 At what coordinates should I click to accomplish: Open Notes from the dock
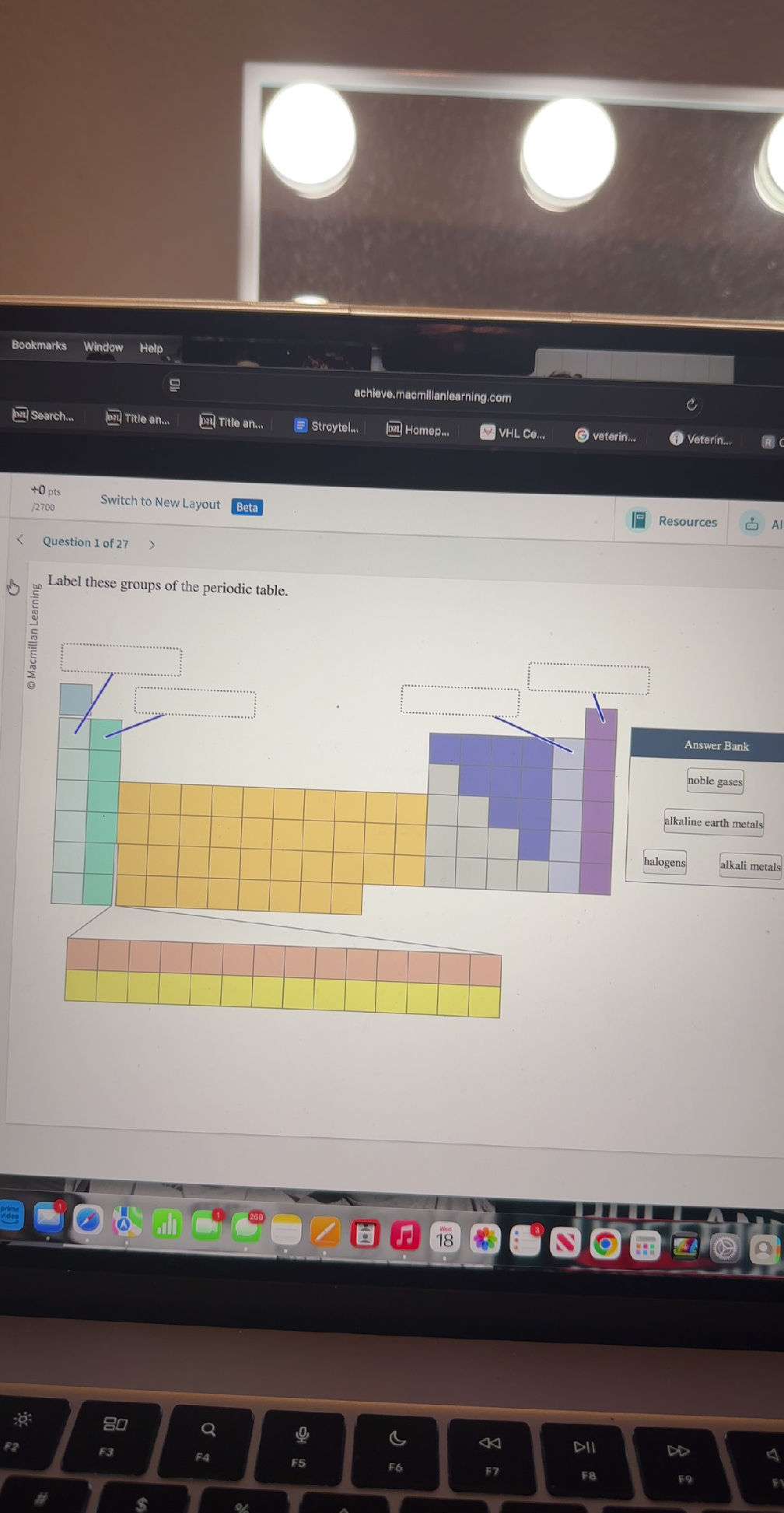coord(285,1230)
